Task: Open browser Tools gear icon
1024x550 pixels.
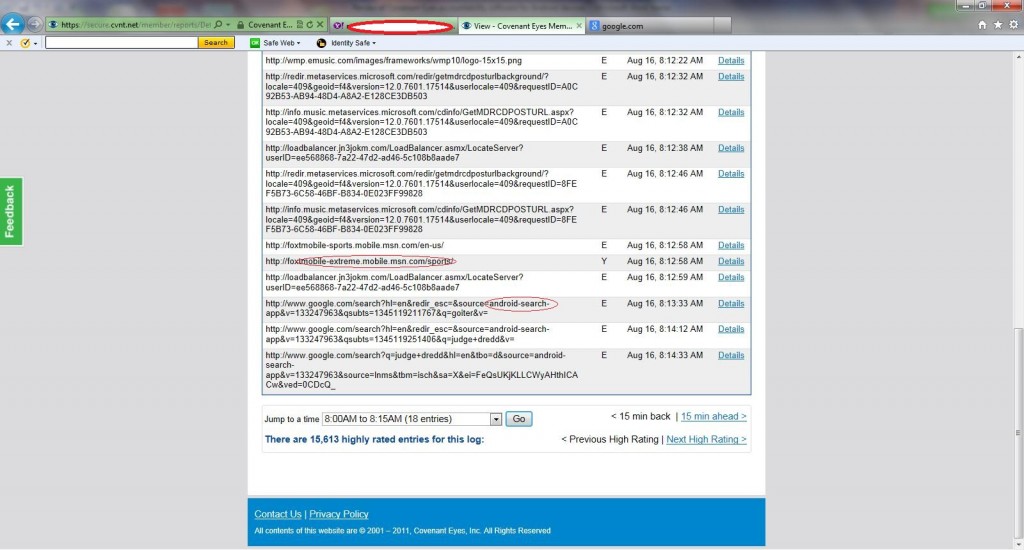Action: [x=1014, y=25]
